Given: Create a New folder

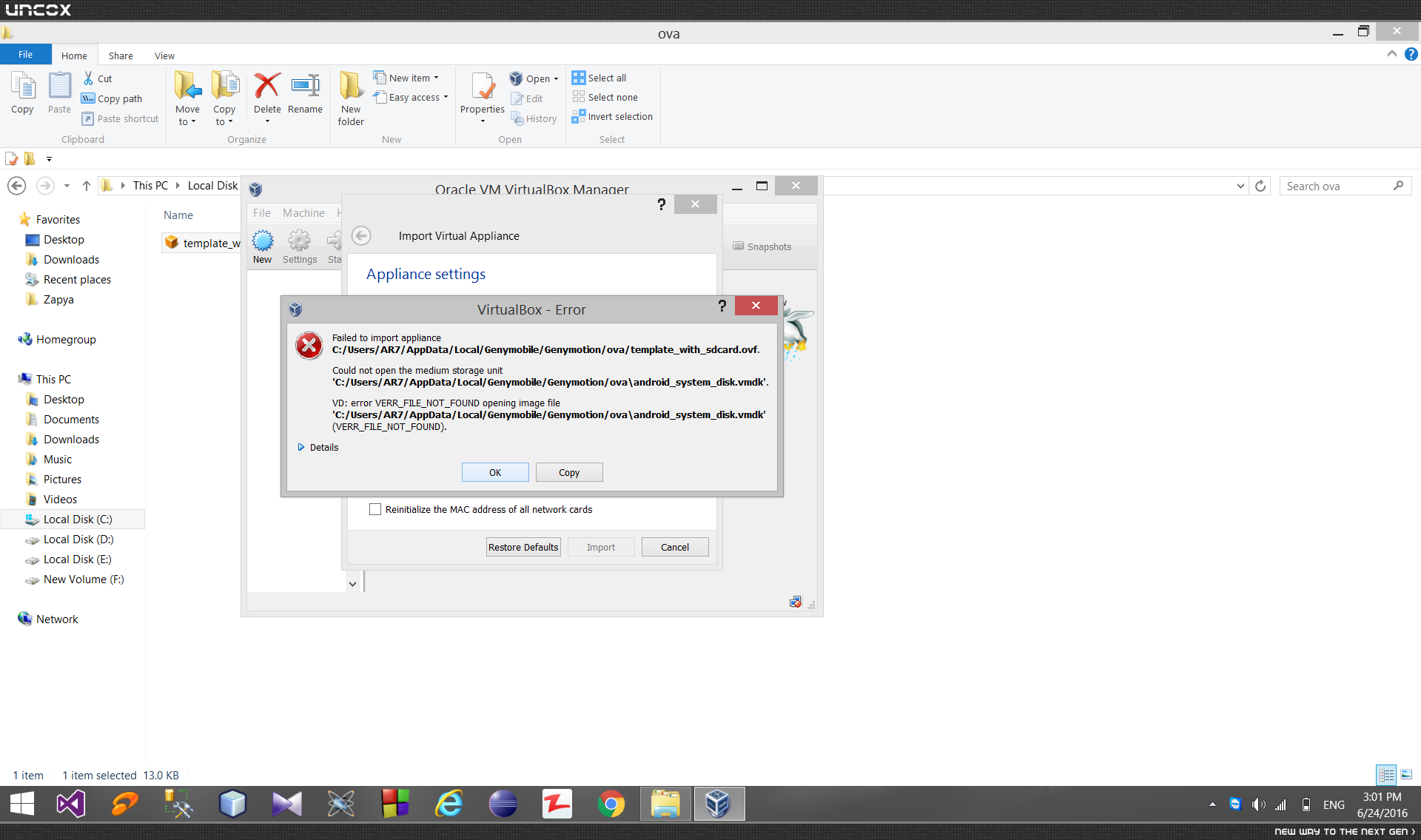Looking at the screenshot, I should click(351, 98).
